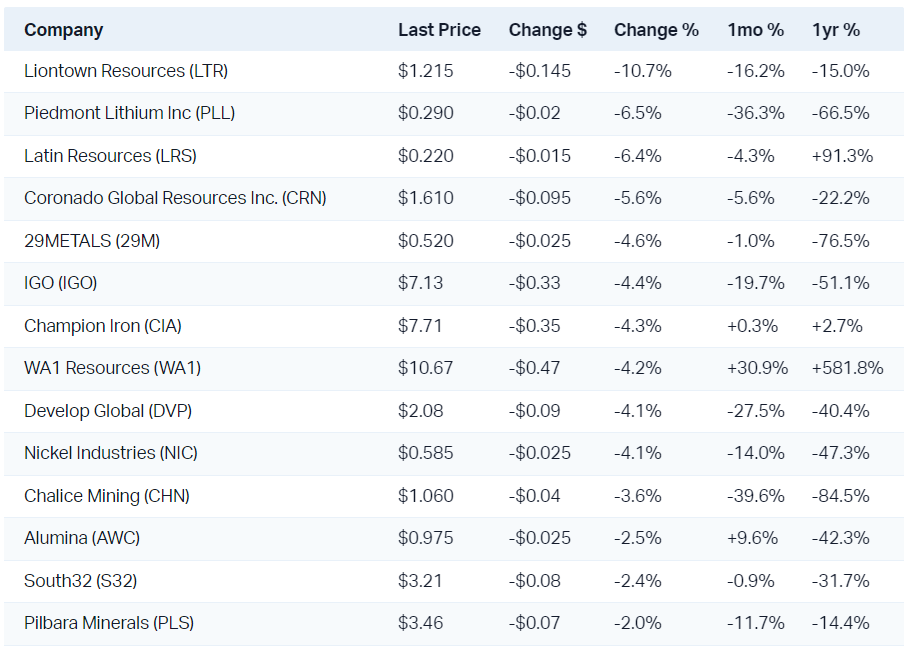Sort by the Company column header
Screen dimensions: 908x656
(x=64, y=30)
